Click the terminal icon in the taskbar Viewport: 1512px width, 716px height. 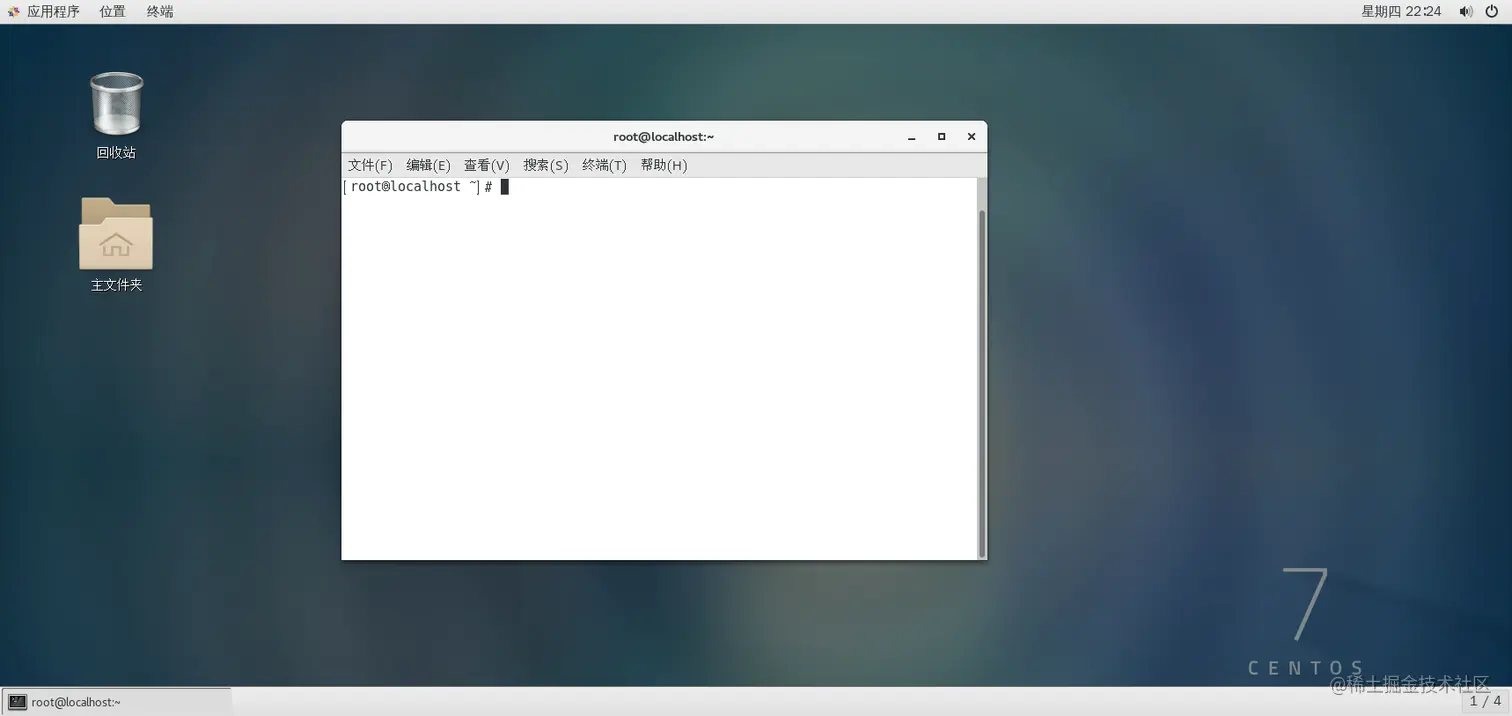(17, 702)
